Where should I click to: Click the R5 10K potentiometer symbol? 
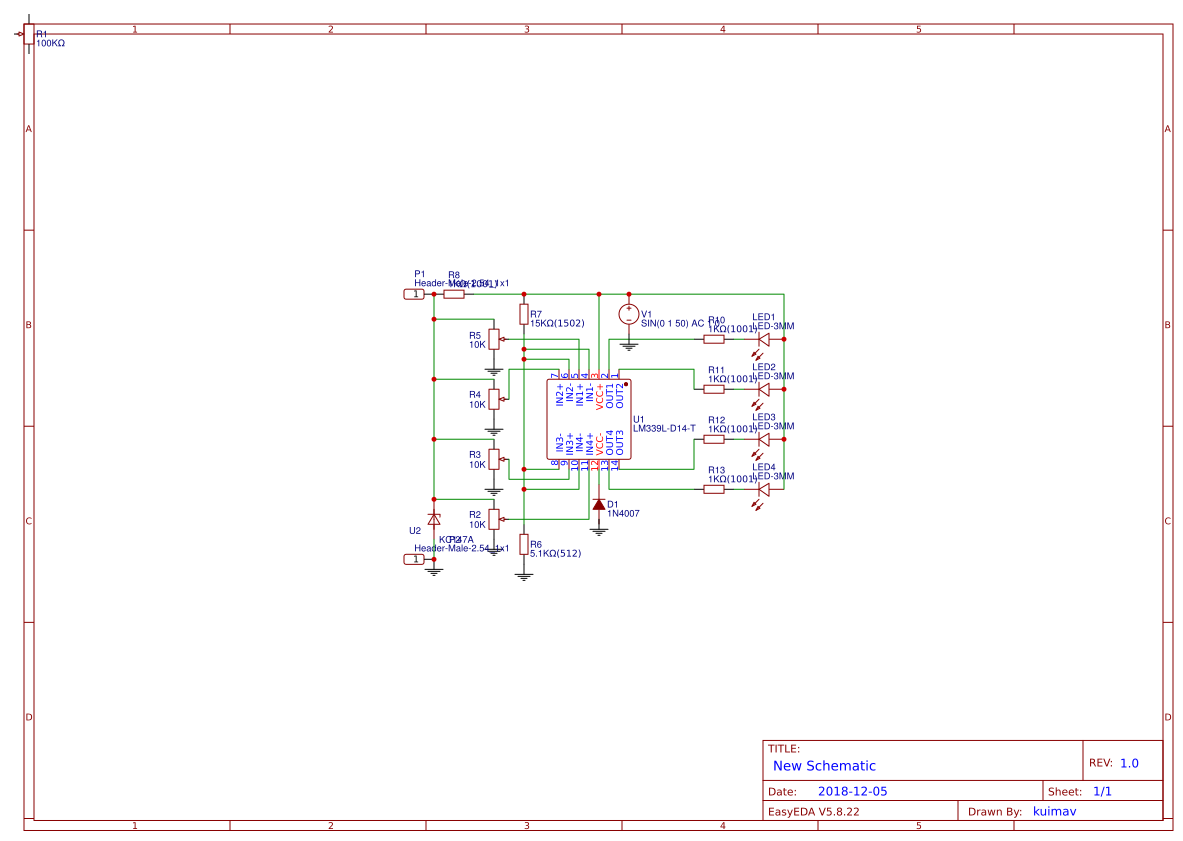point(493,339)
